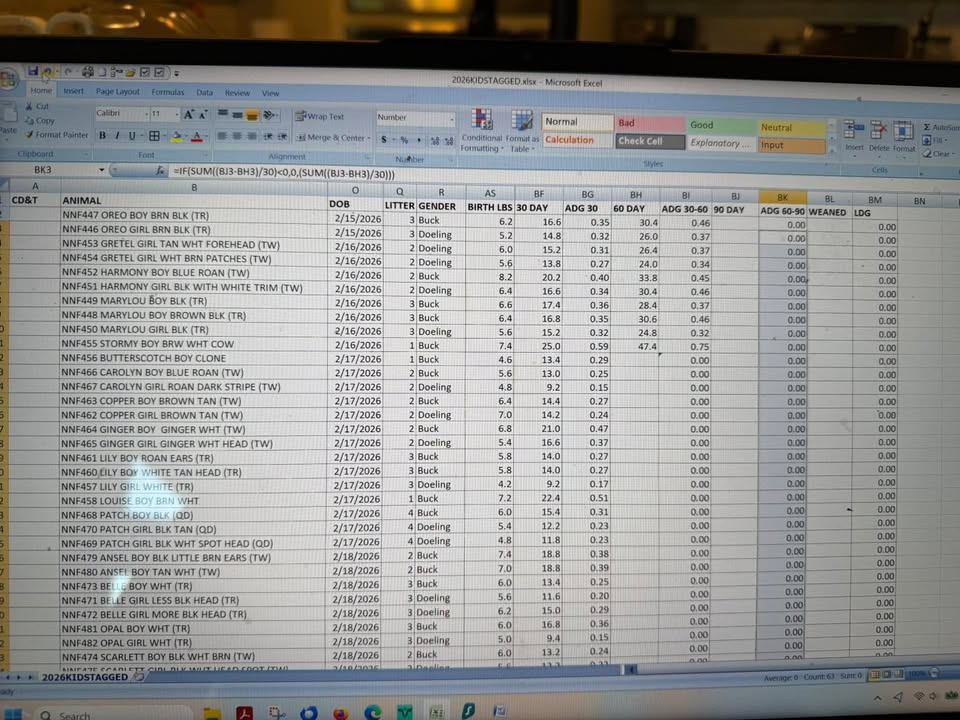Click the Format Painter icon

tap(29, 135)
